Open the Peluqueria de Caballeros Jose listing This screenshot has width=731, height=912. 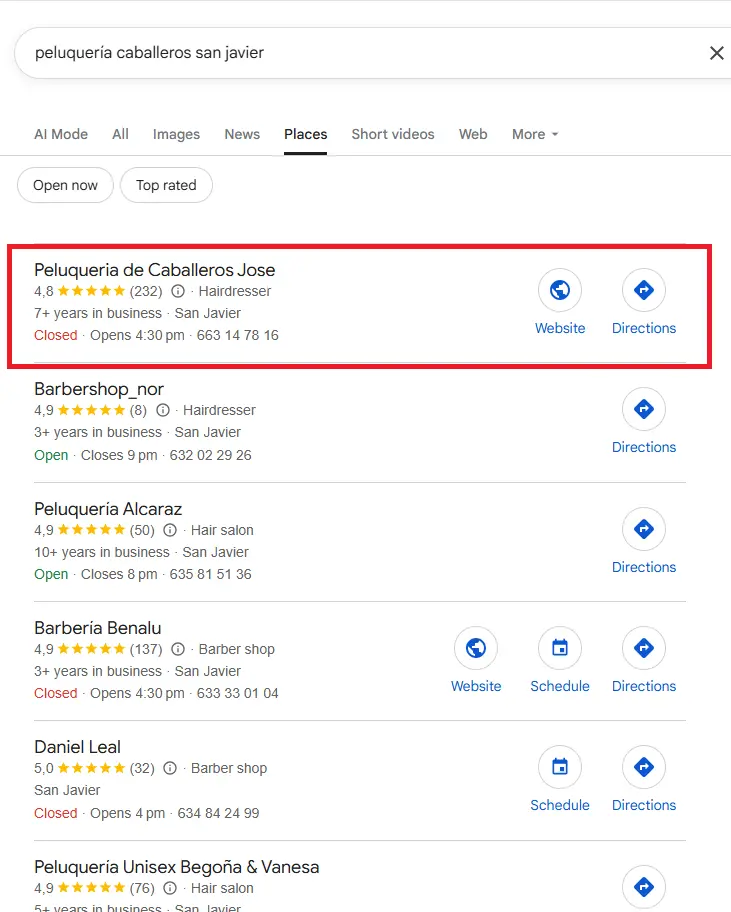pyautogui.click(x=155, y=270)
